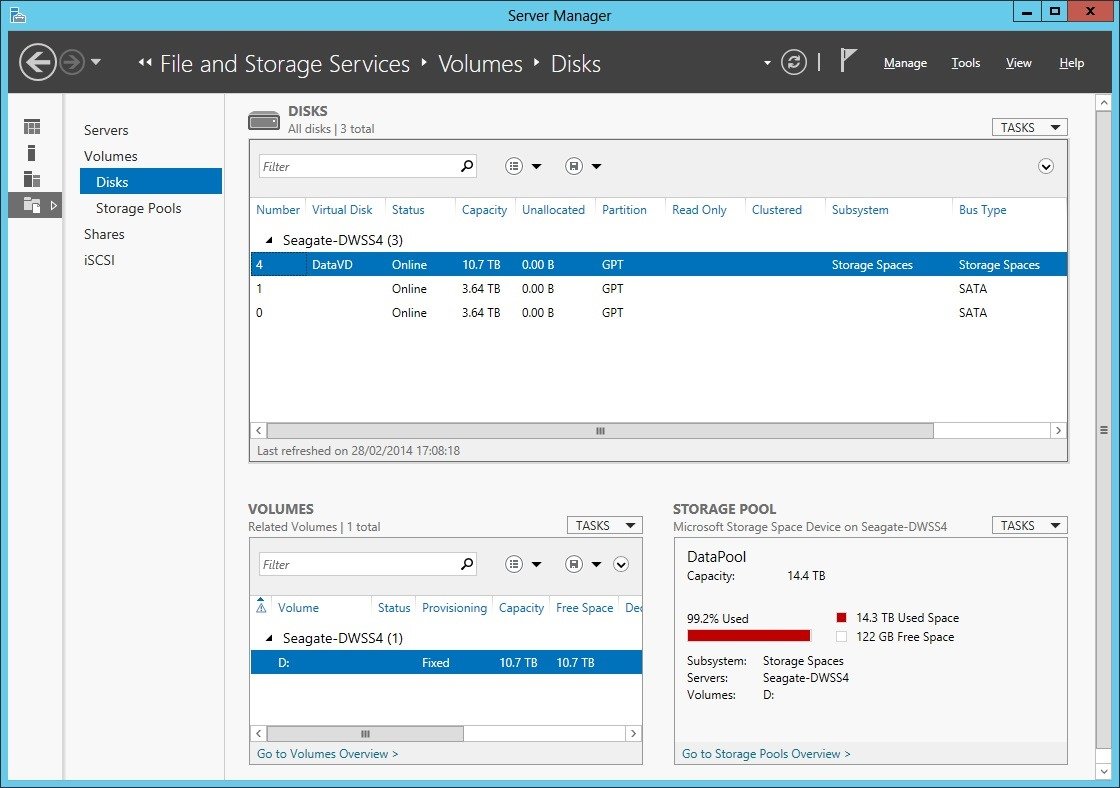Image resolution: width=1120 pixels, height=788 pixels.
Task: Open Storage Pools in the sidebar
Action: (139, 208)
